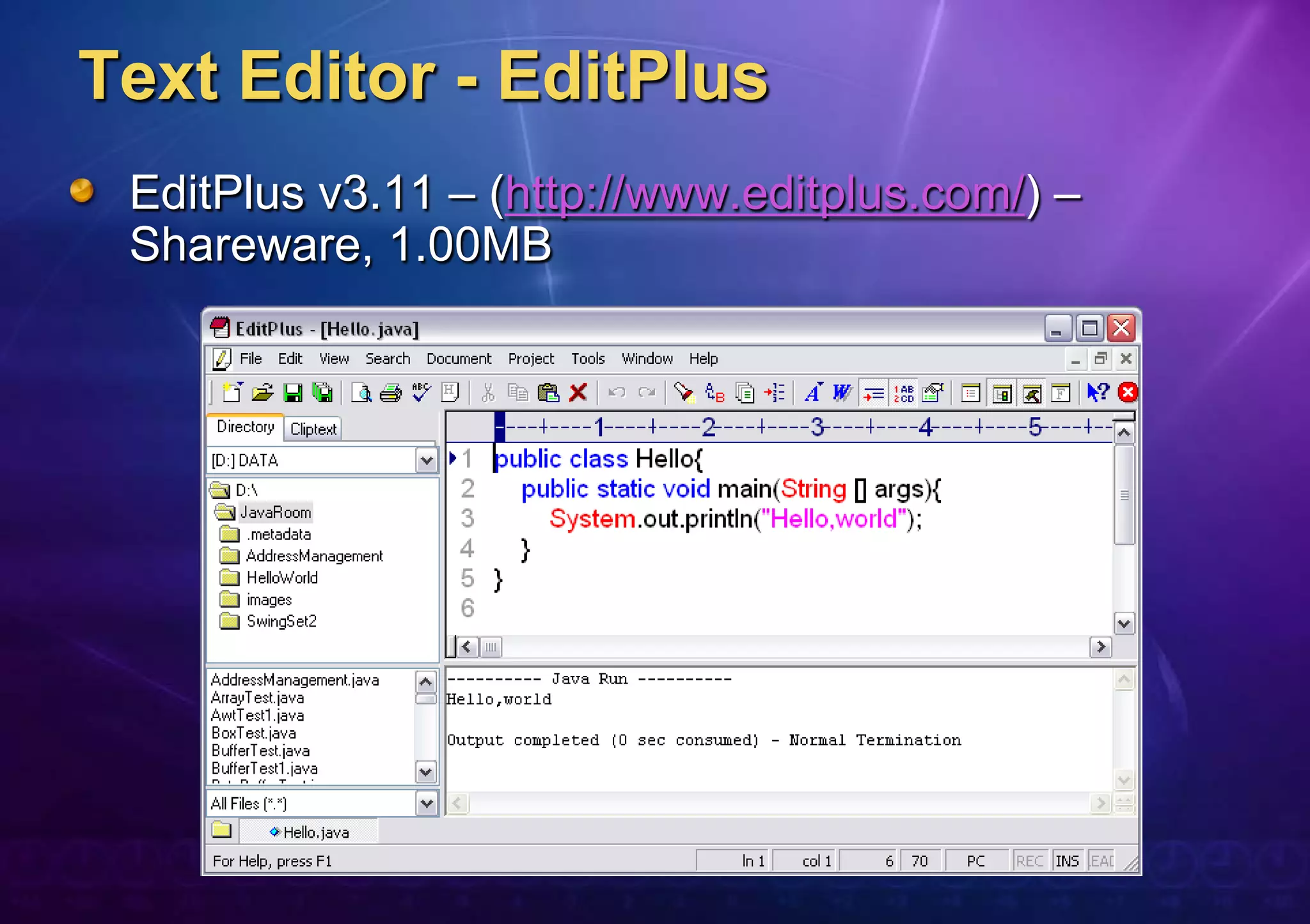Screen dimensions: 1310x924
Task: Click the Paste clipboard icon
Action: (x=548, y=392)
